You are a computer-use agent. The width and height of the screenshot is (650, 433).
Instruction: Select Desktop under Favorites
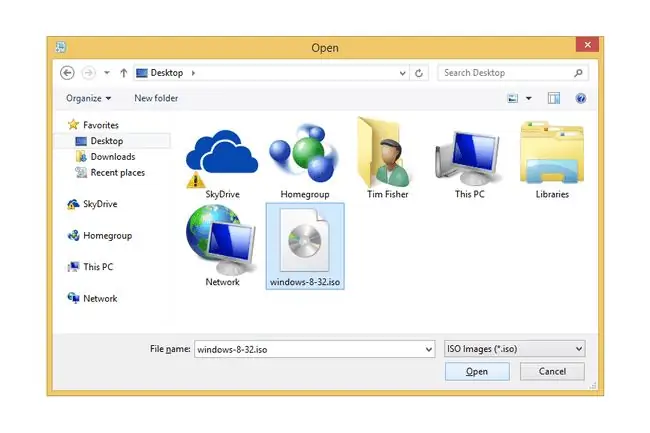pos(113,141)
